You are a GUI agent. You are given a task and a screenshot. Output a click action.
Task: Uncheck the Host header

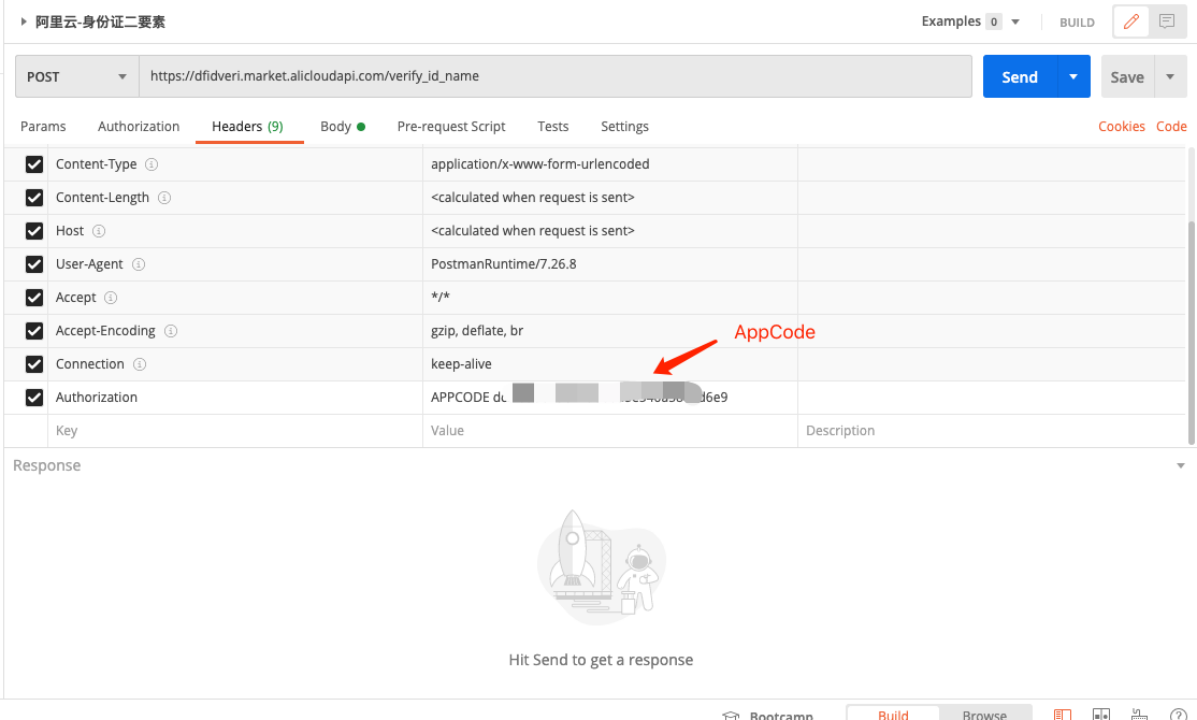[x=34, y=231]
